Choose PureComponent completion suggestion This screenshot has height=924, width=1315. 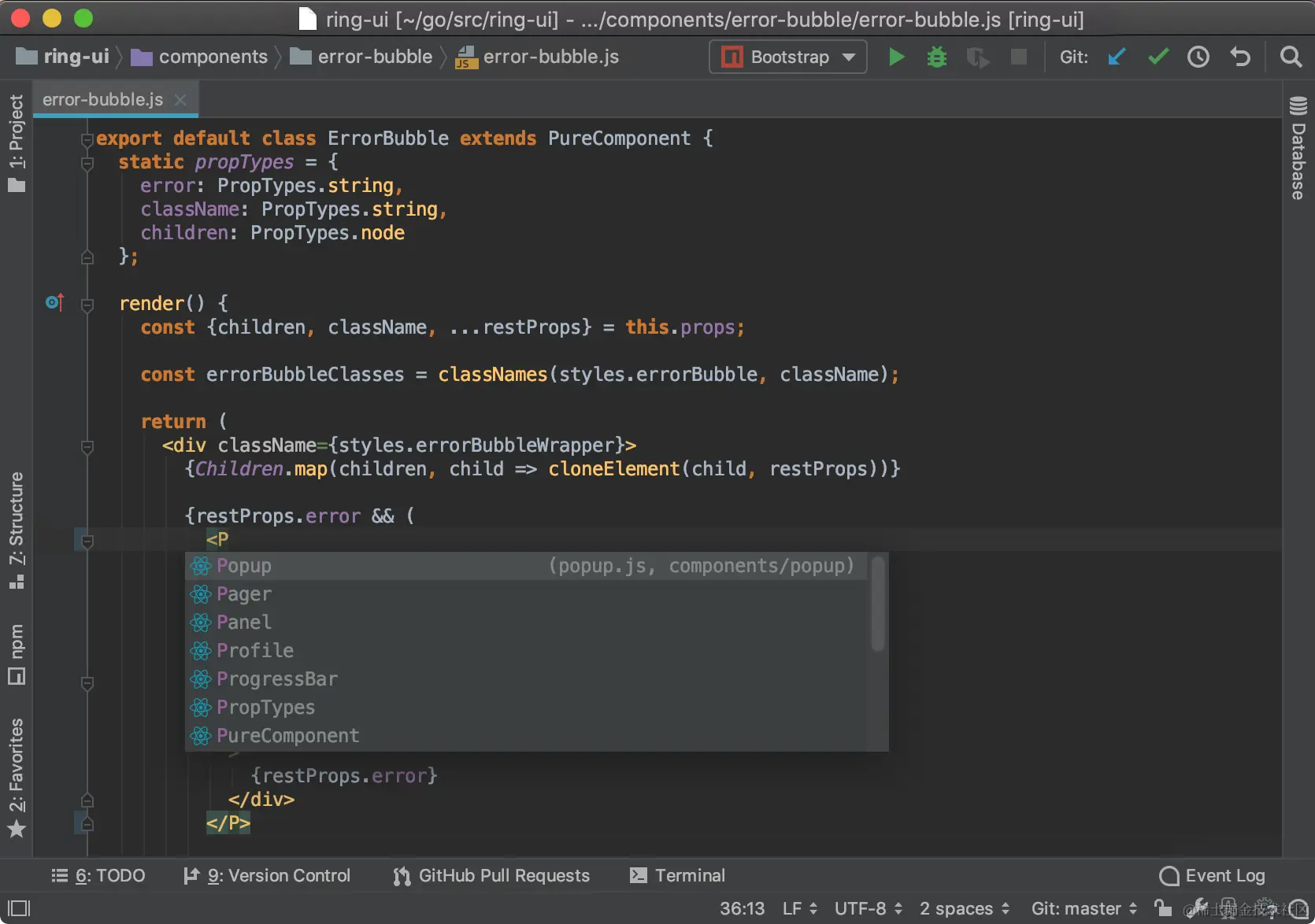[x=526, y=736]
